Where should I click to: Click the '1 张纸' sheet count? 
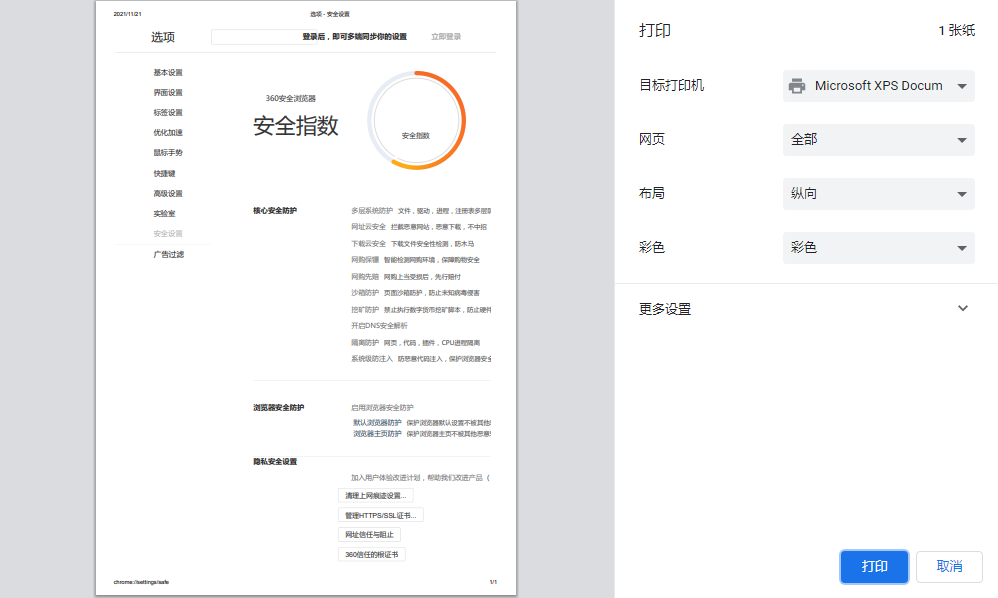957,31
